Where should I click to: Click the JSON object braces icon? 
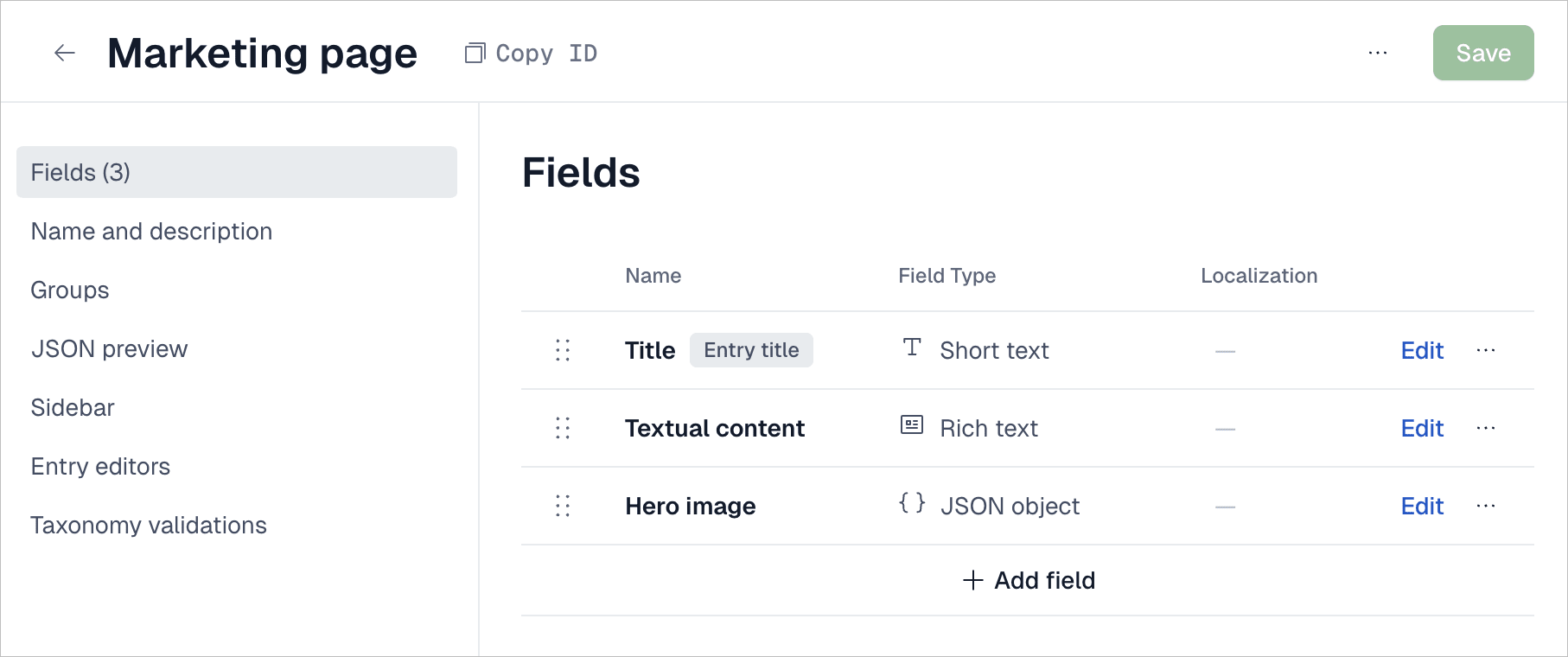[912, 502]
